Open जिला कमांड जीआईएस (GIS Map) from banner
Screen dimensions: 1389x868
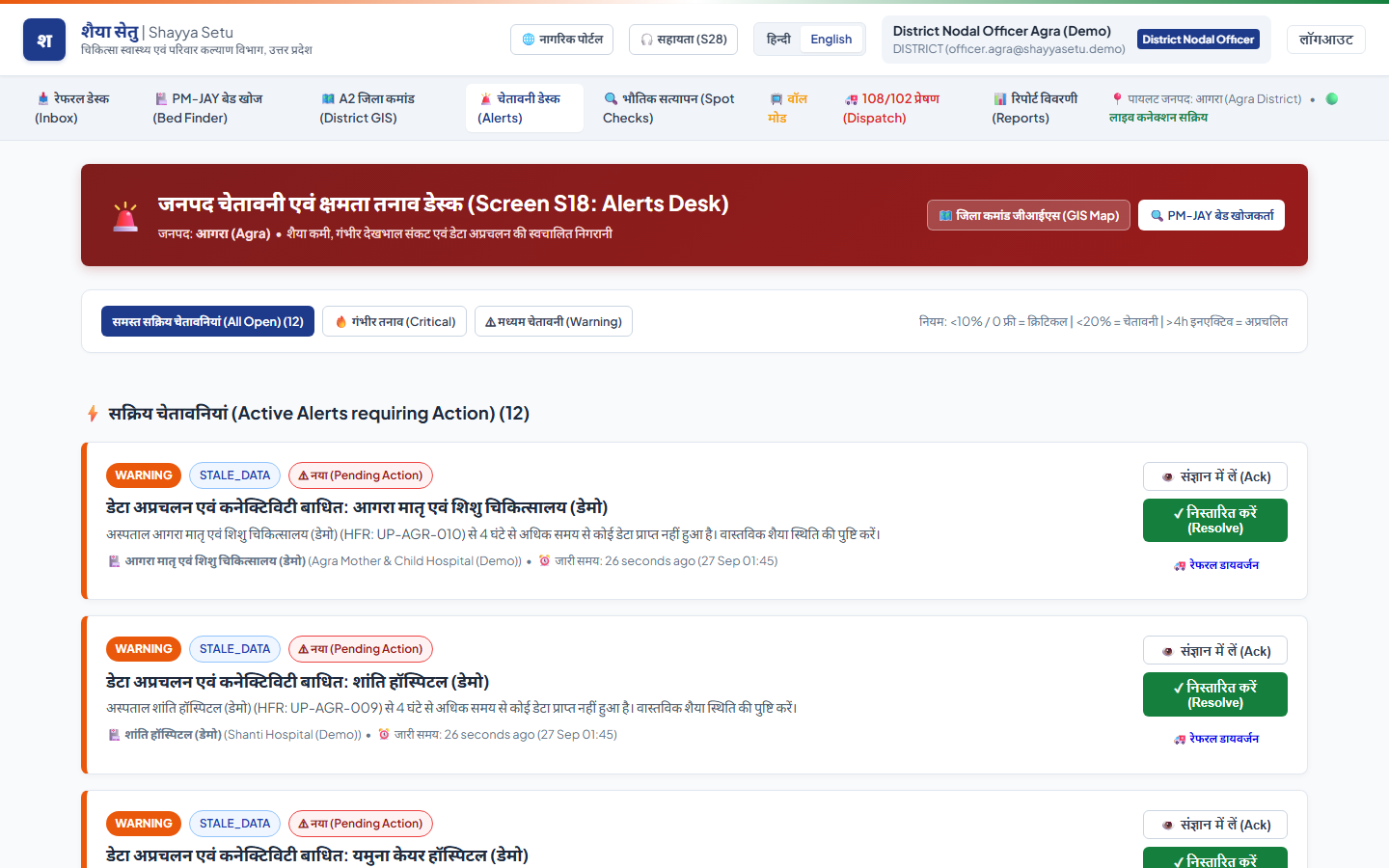1028,215
